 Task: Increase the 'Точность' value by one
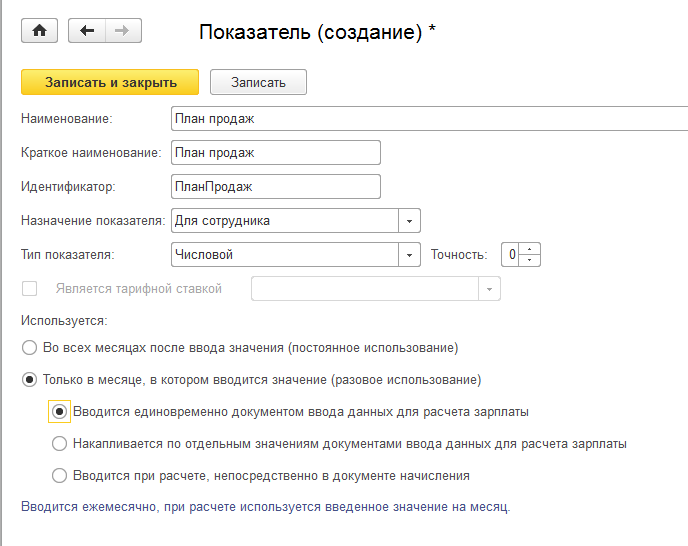(531, 249)
